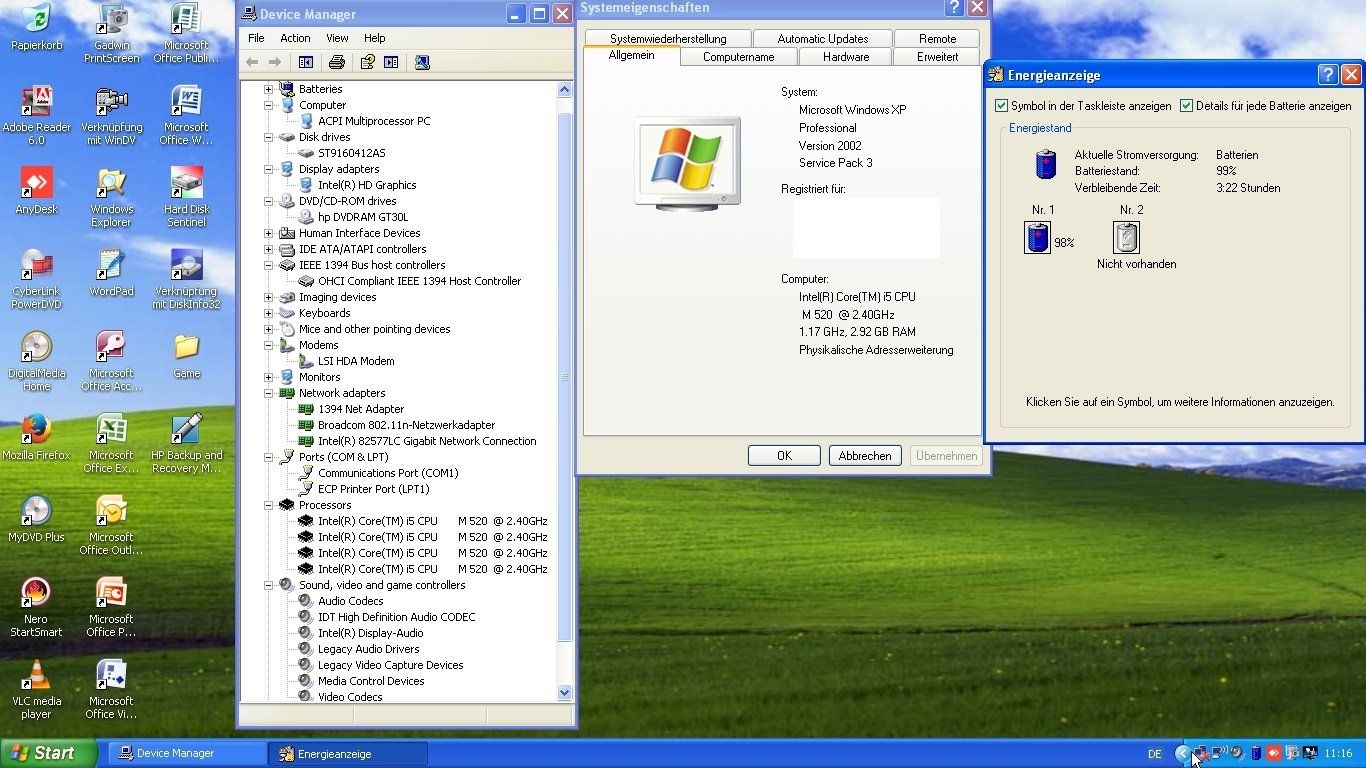Switch to the Remote tab
The width and height of the screenshot is (1366, 768).
click(x=937, y=38)
